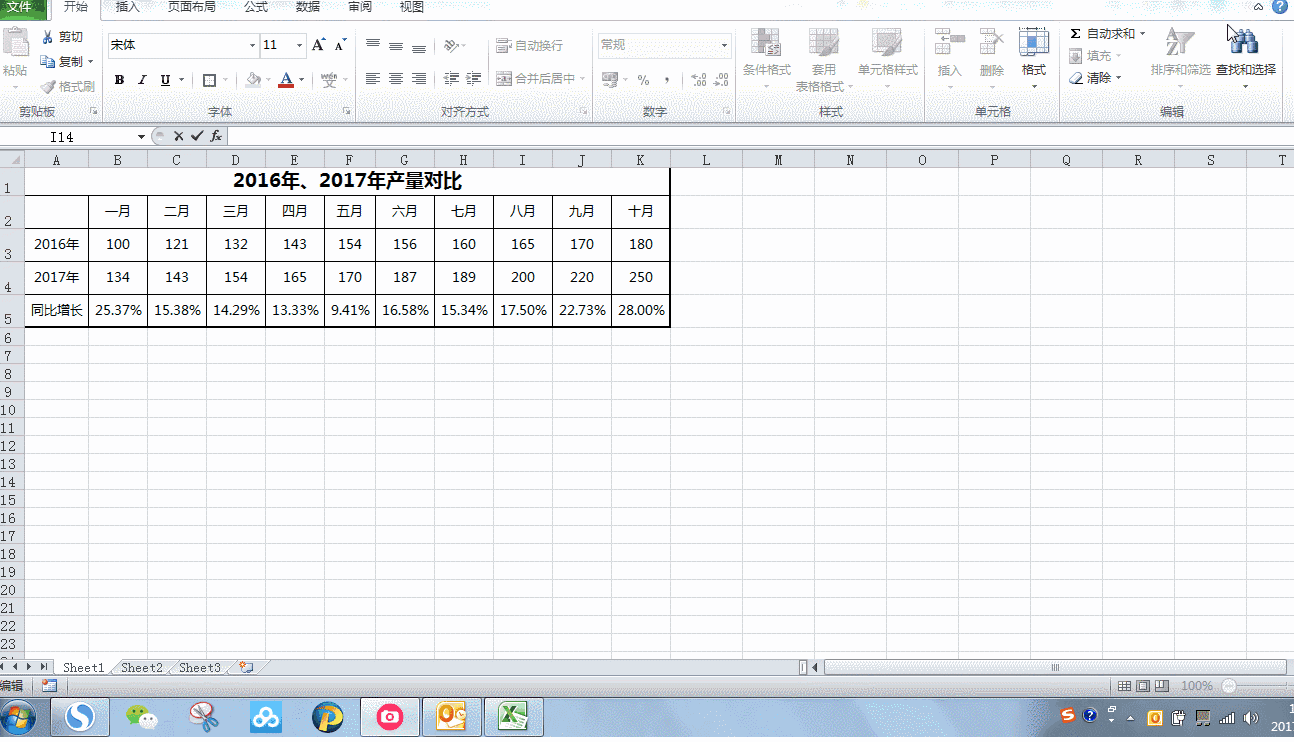Switch to the Page Layout (页面布局) tab
Image resolution: width=1294 pixels, height=742 pixels.
191,8
